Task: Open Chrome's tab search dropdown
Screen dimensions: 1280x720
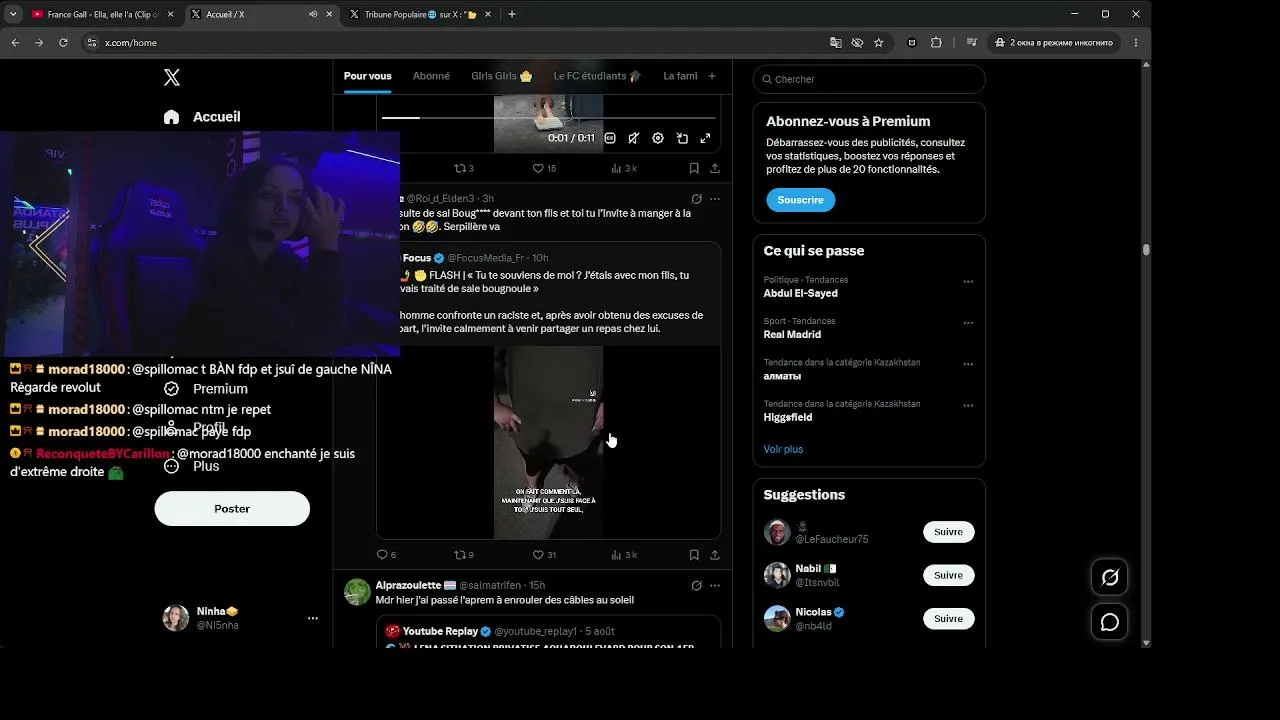Action: coord(13,14)
